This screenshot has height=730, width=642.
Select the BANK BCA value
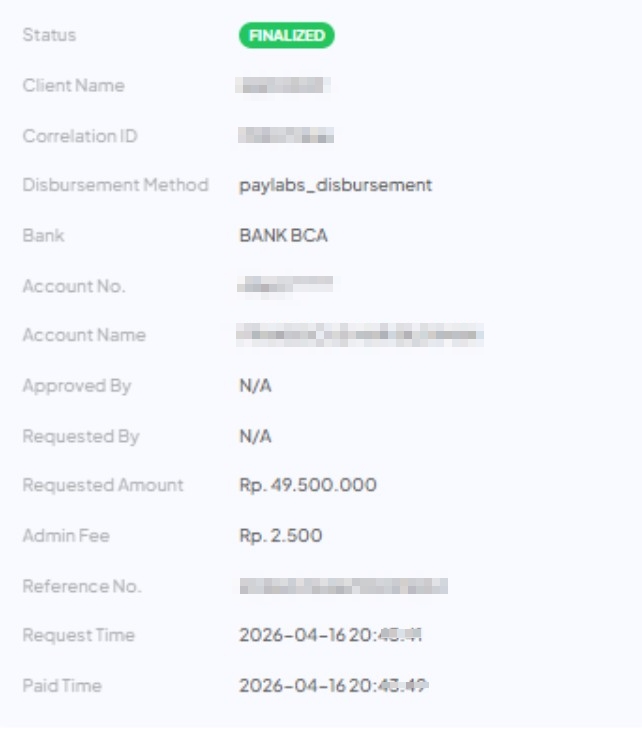[283, 236]
